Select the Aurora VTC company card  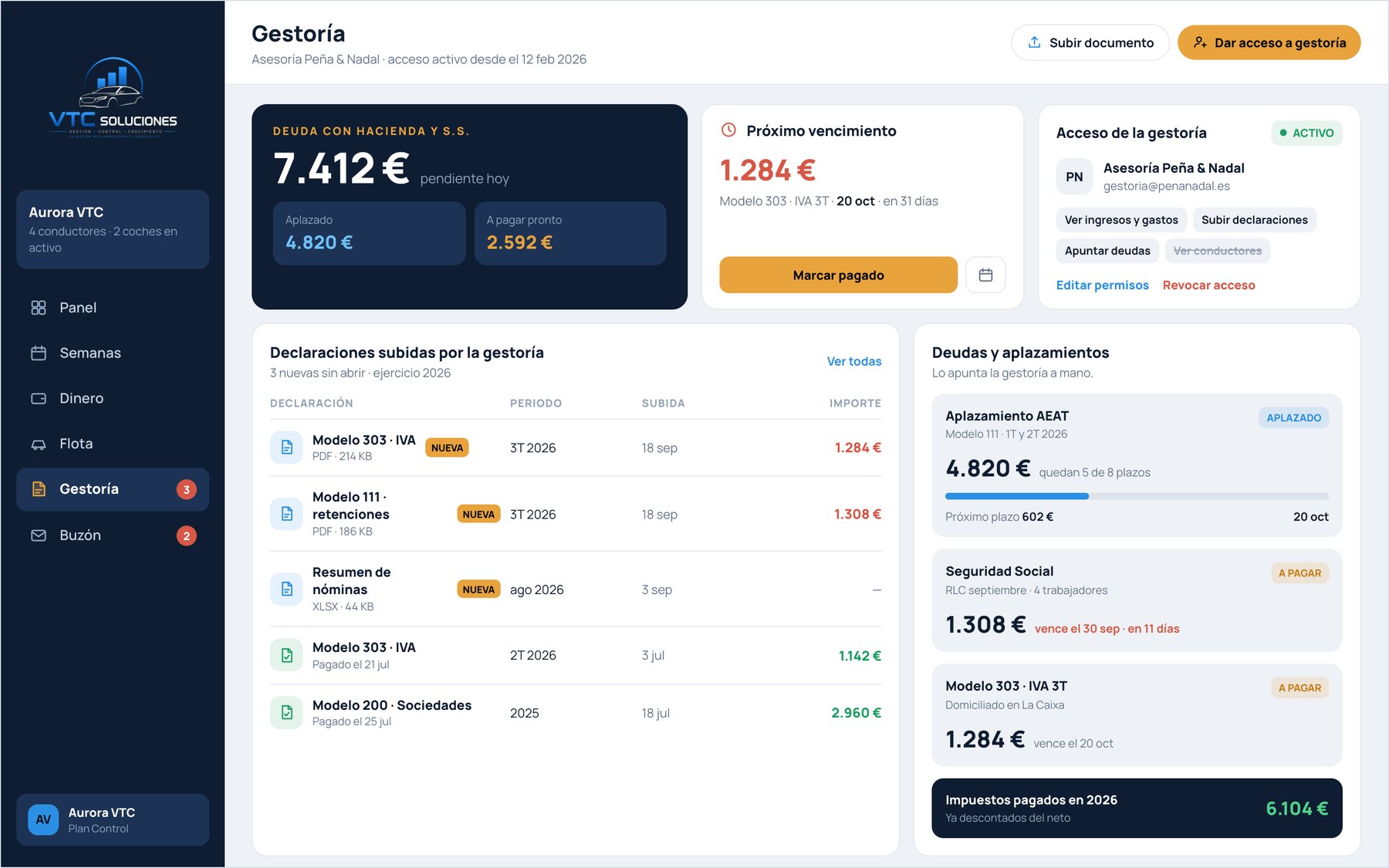113,230
